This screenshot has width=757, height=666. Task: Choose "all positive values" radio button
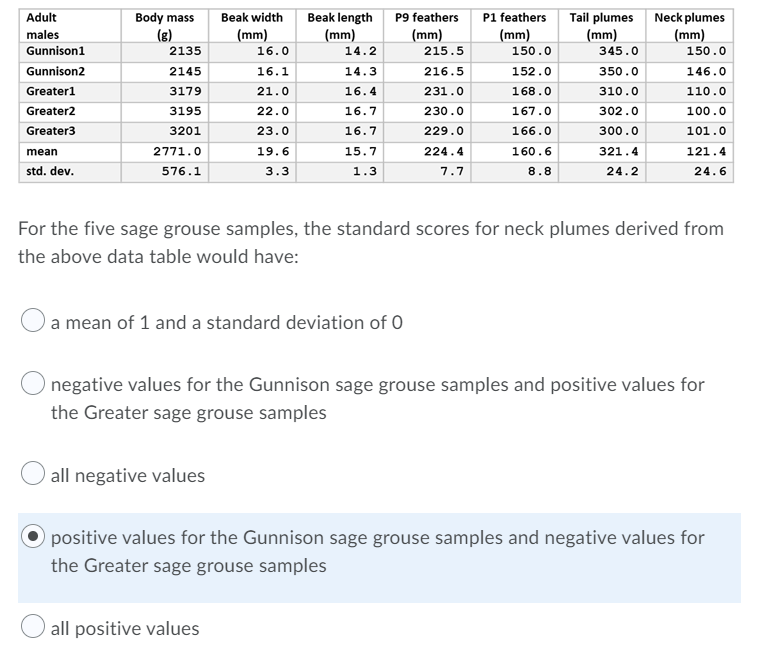[x=33, y=626]
